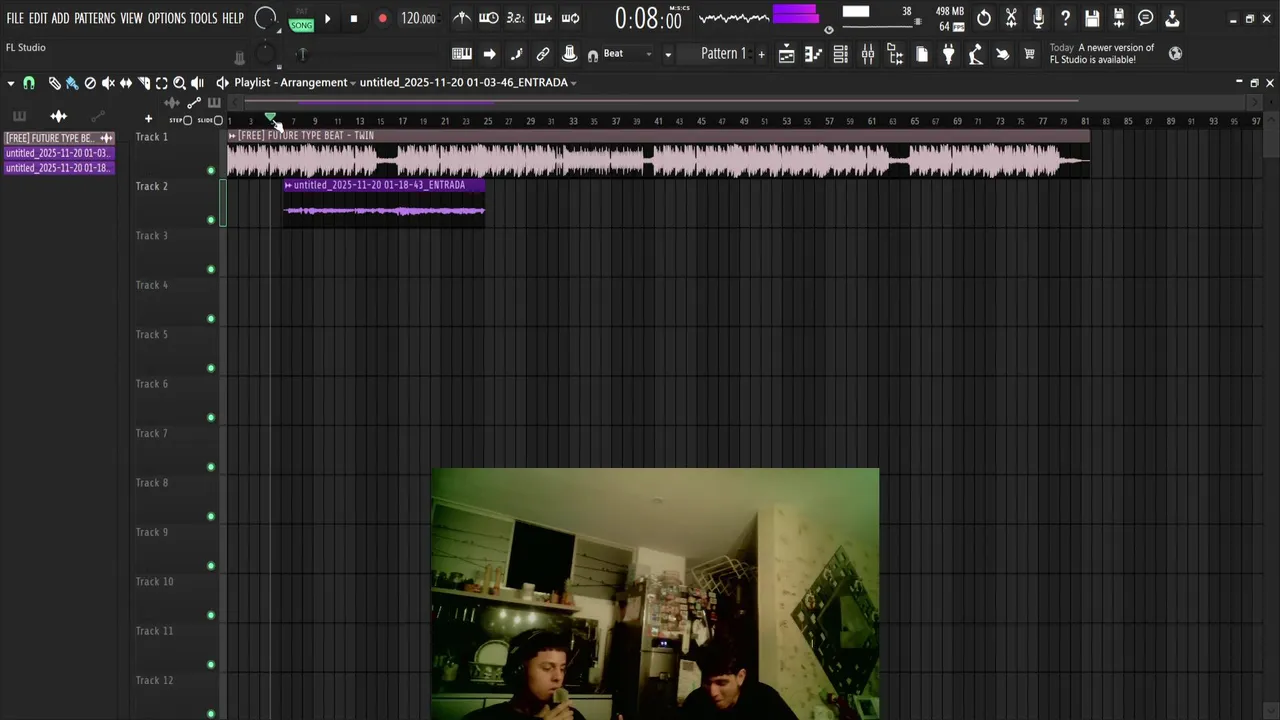Open FREE FUTURE TYPE BEAT clip menu

(232, 136)
